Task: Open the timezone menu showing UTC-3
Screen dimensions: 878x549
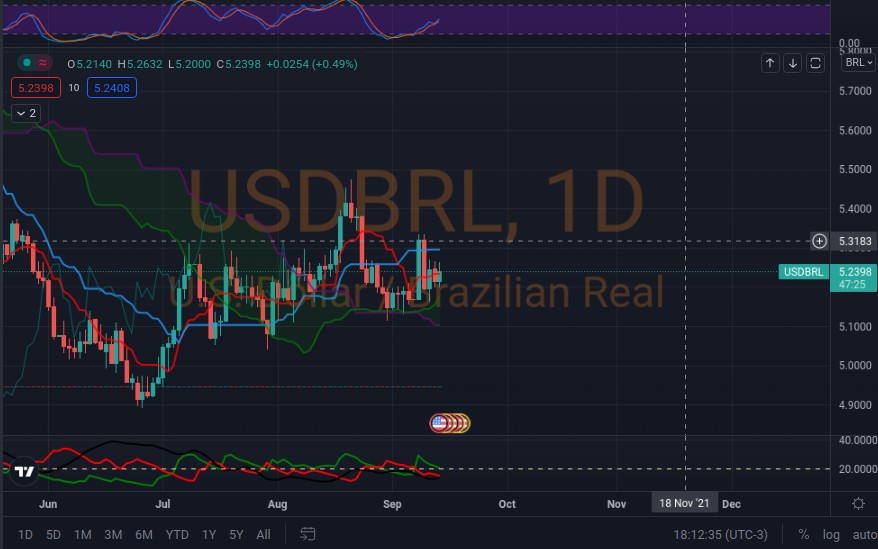Action: click(x=720, y=534)
